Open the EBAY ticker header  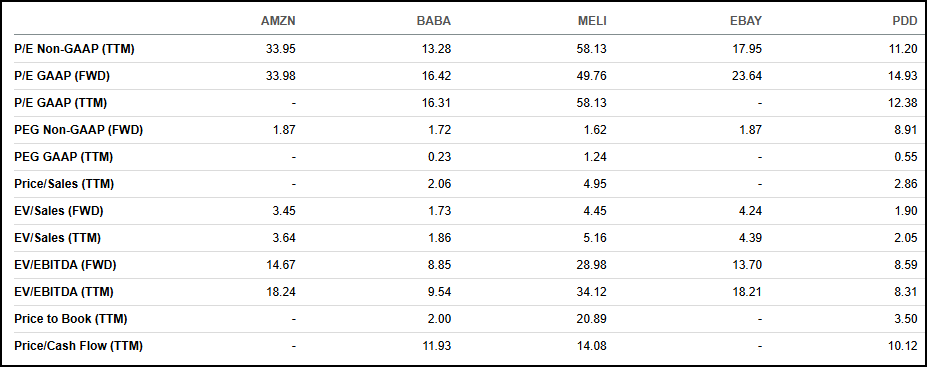pos(746,21)
